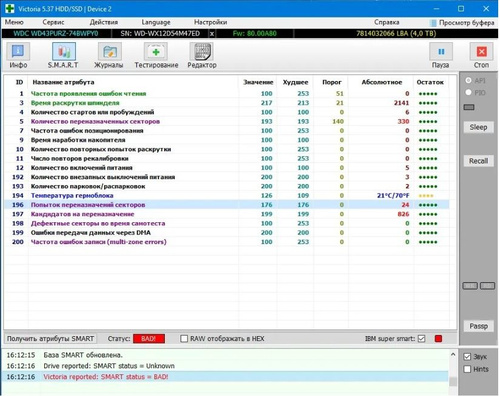Screen dimensions: 500x396
Task: Open the Настройки menu
Action: point(210,22)
